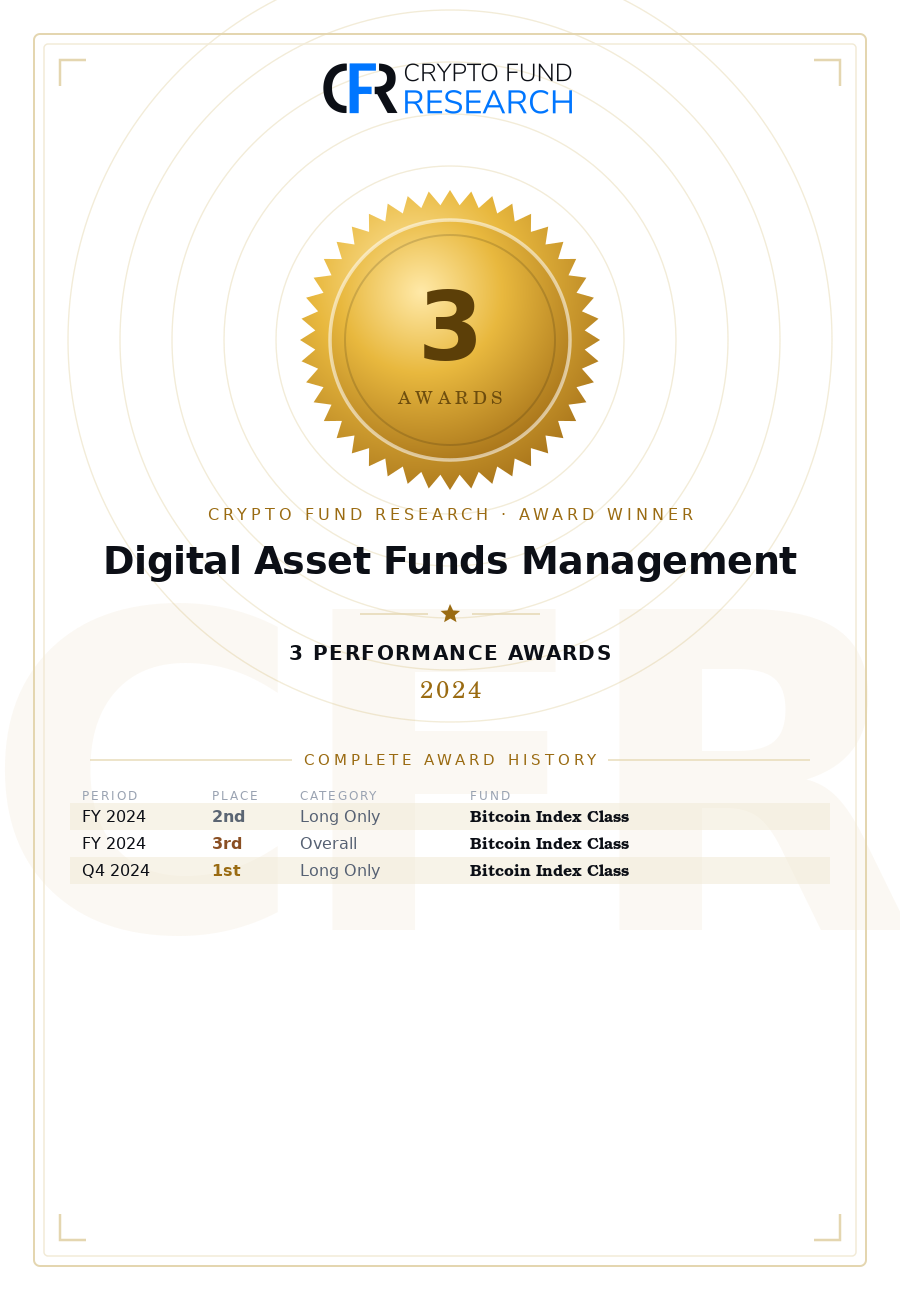Click the '3rd' place cell
Viewport: 900px width, 1300px height.
tap(227, 844)
